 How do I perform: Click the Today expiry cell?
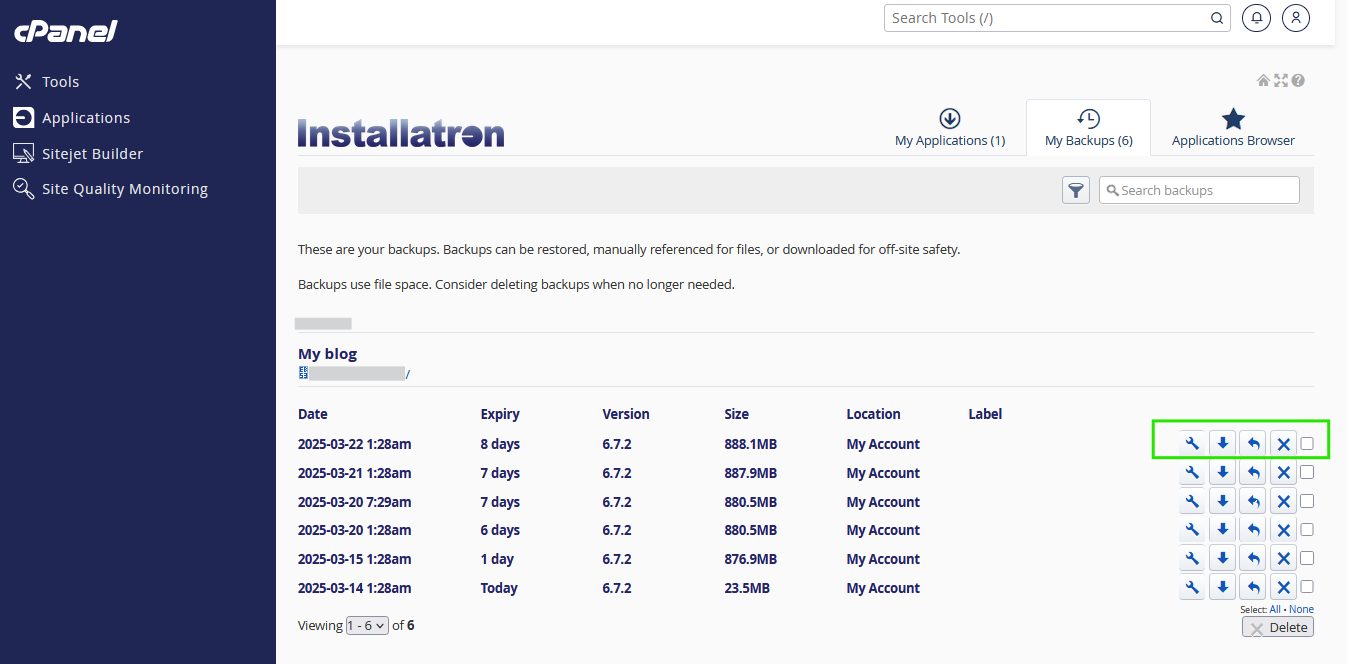click(499, 588)
